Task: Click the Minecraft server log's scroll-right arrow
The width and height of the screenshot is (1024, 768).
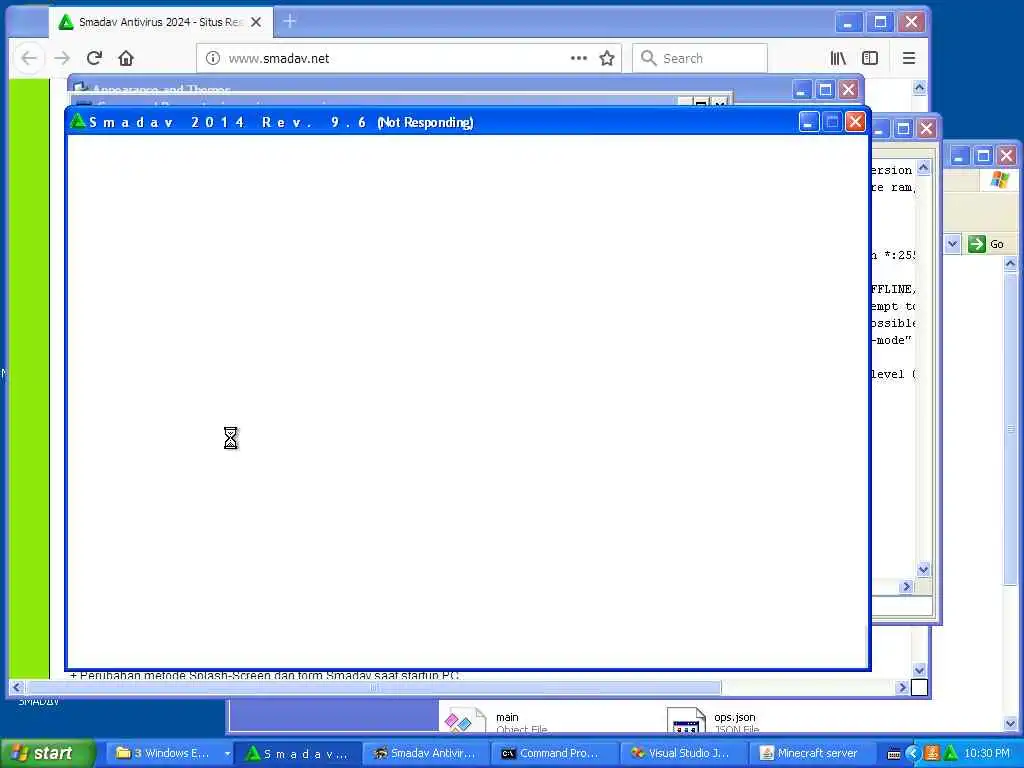Action: coord(906,586)
